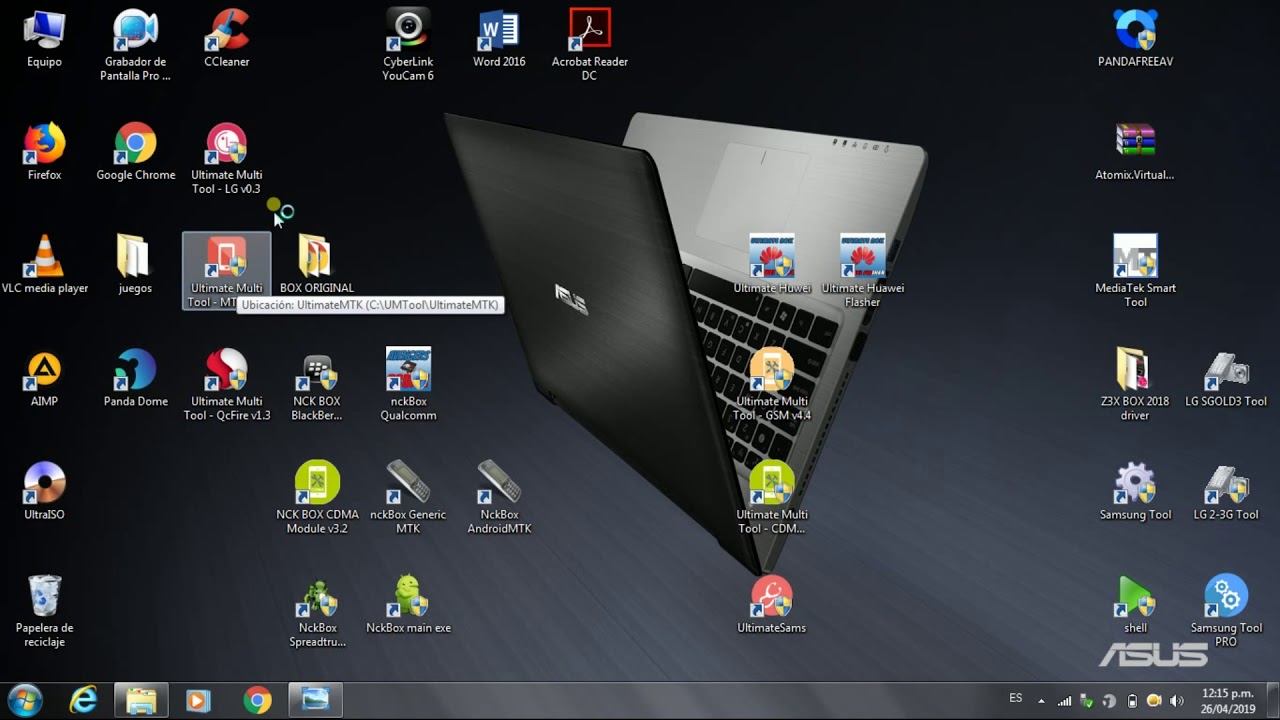Launch UltimateSams shortcut

tap(772, 605)
